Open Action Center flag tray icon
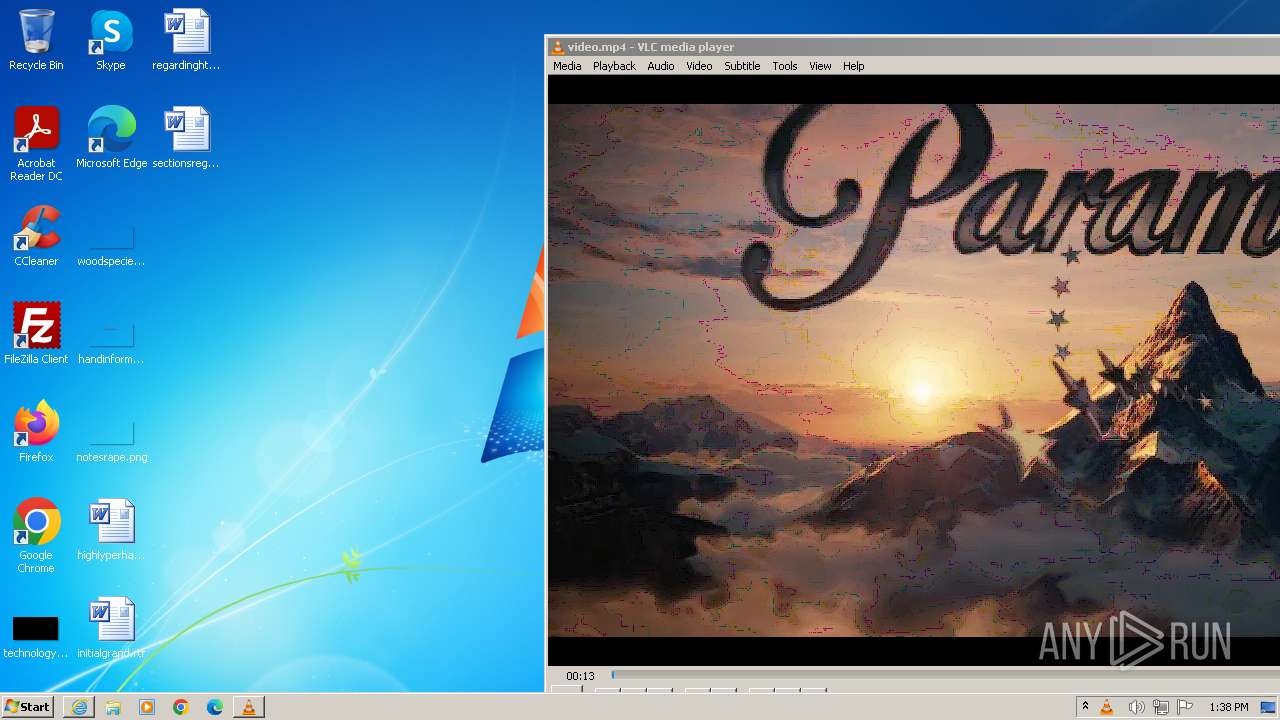The width and height of the screenshot is (1280, 720). (x=1185, y=707)
